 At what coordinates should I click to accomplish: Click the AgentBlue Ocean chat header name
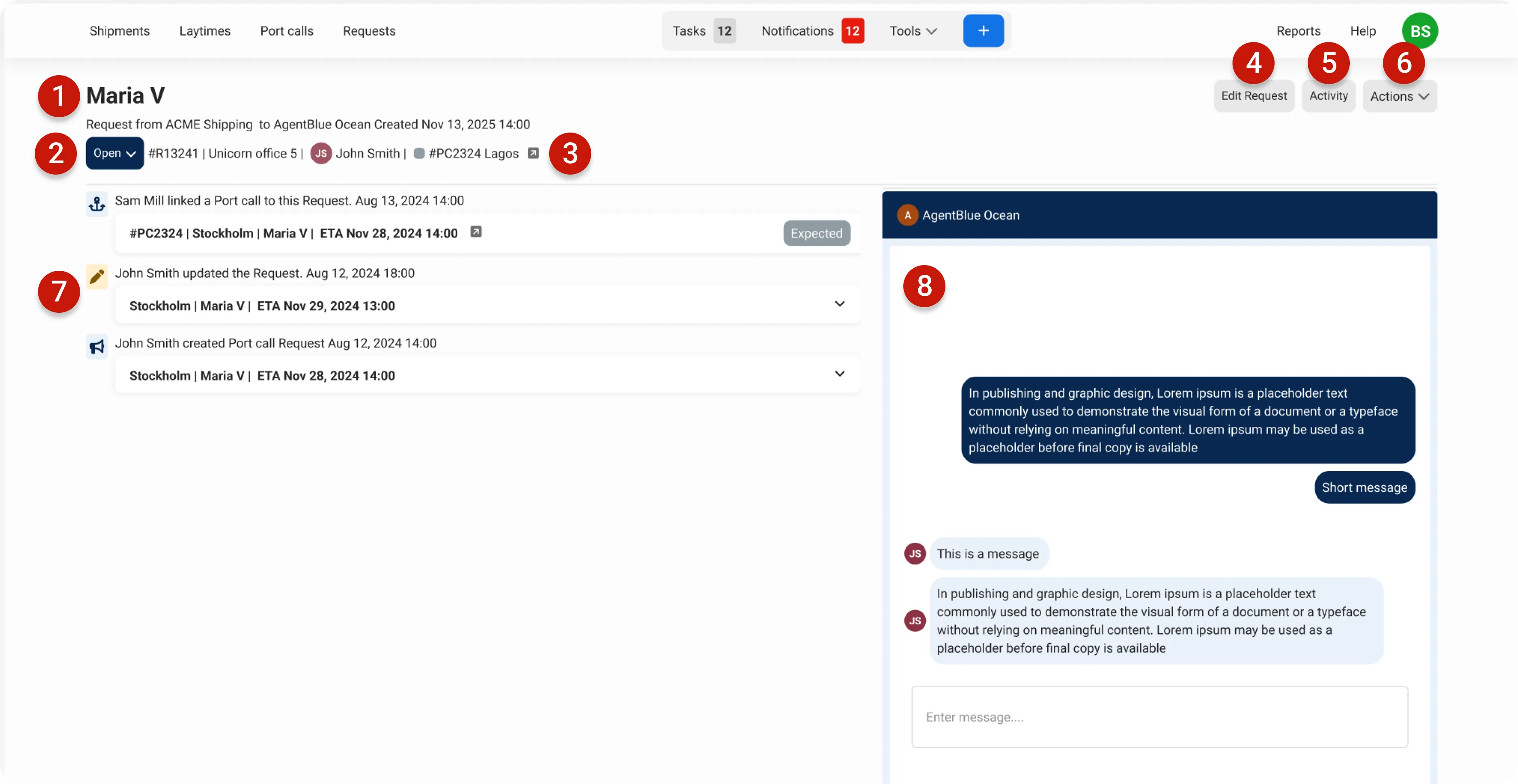click(970, 215)
